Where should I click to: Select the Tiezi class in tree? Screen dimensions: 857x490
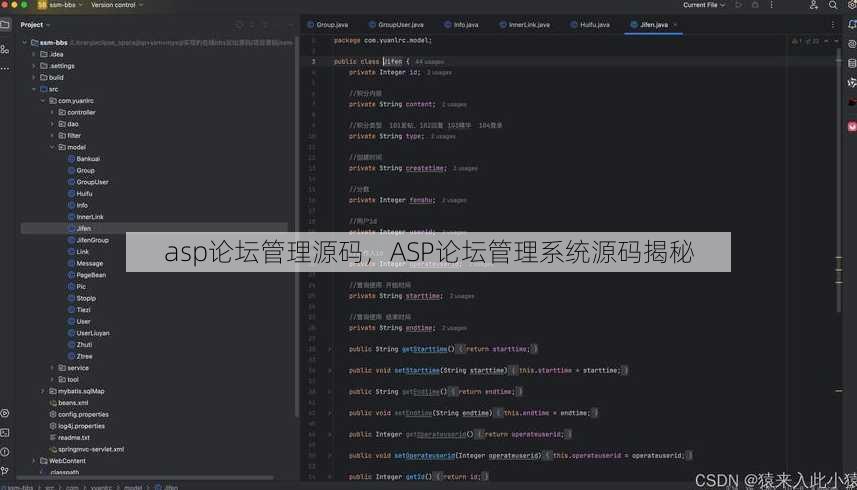coord(84,310)
